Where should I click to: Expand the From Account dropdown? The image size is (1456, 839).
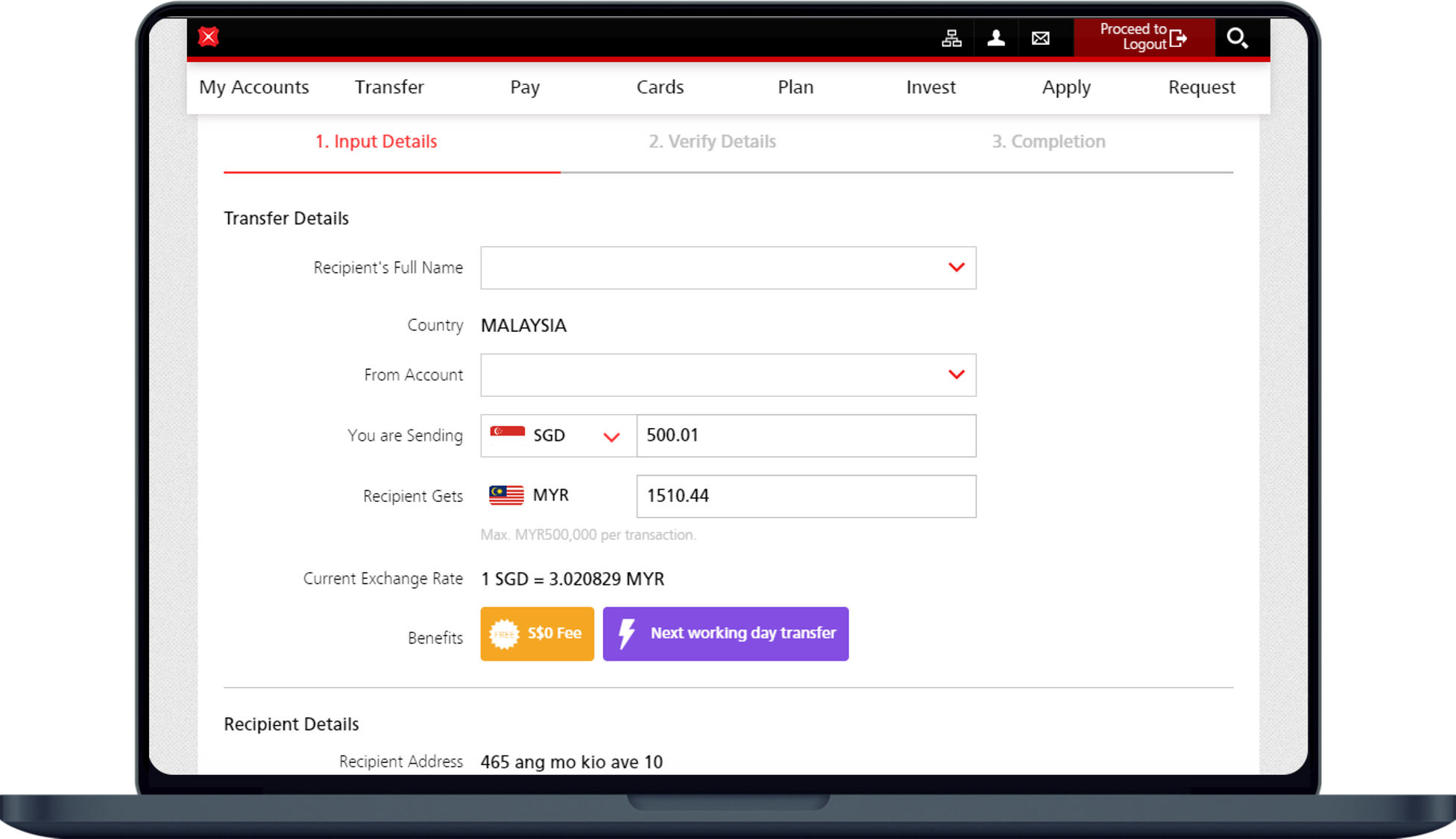[728, 374]
